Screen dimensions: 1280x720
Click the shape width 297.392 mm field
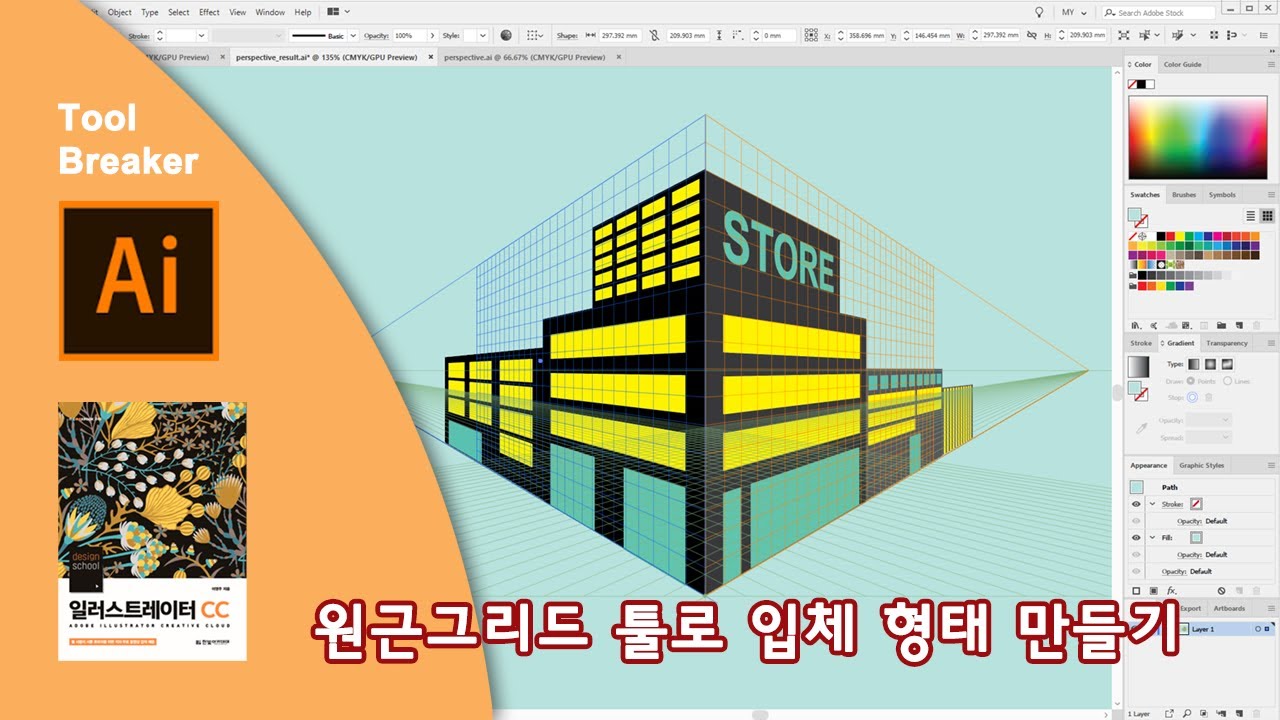pyautogui.click(x=620, y=35)
